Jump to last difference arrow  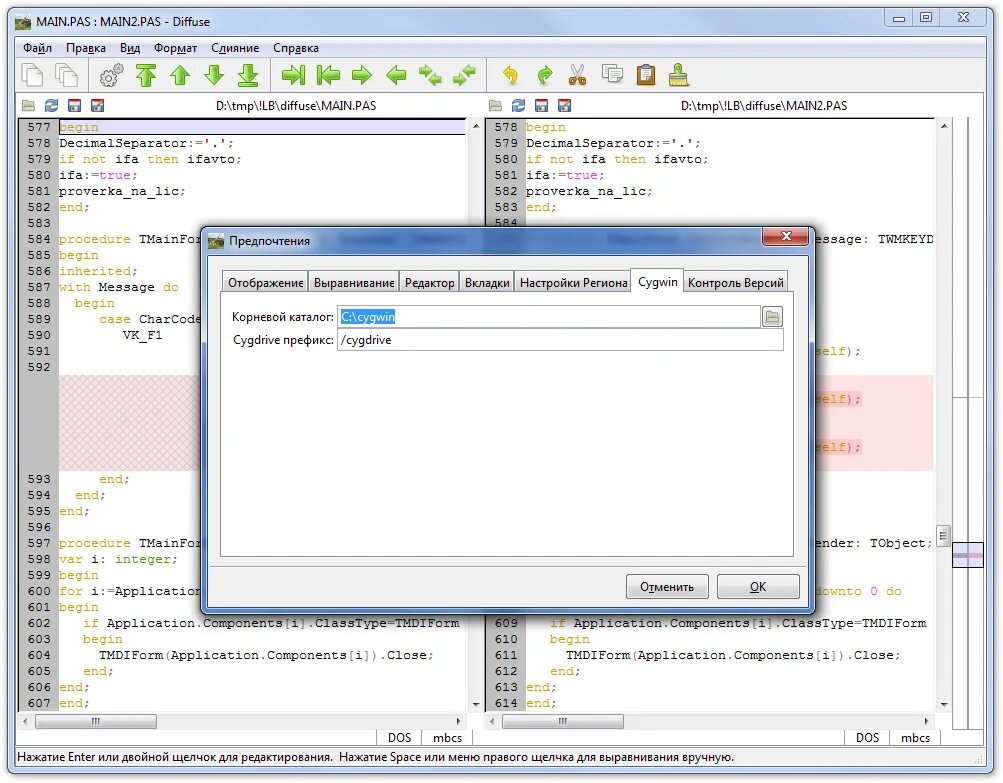point(248,75)
